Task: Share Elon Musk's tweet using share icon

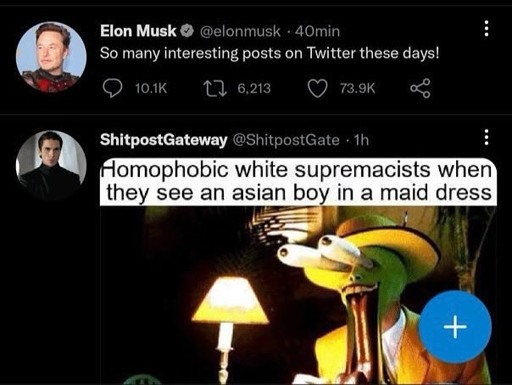Action: coord(420,88)
